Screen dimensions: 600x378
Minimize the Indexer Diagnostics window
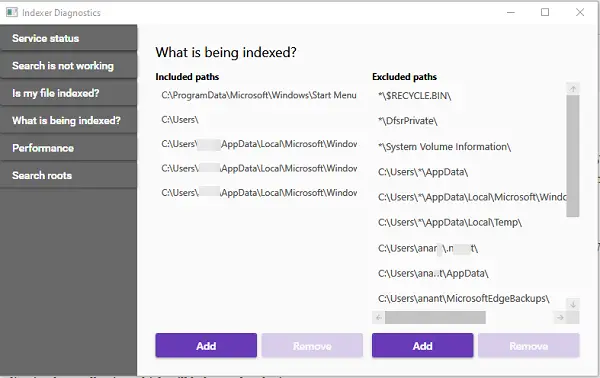[510, 12]
